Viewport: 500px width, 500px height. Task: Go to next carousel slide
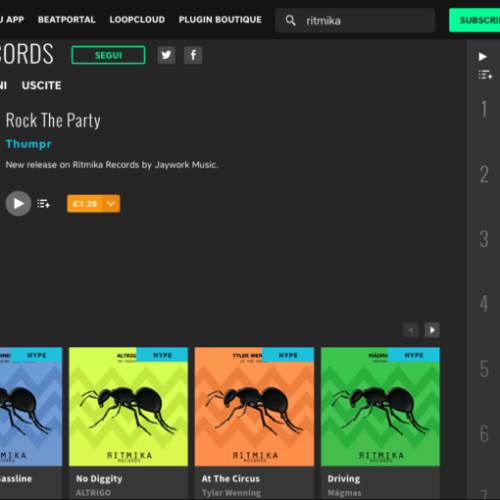tap(432, 330)
